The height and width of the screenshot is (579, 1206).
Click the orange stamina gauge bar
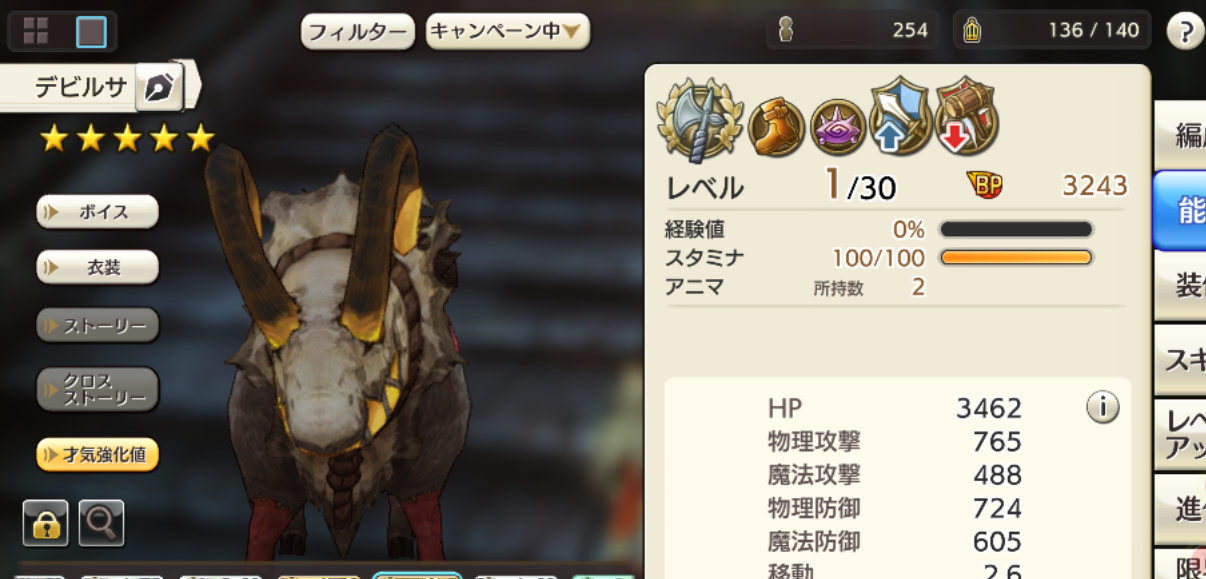click(x=1016, y=258)
